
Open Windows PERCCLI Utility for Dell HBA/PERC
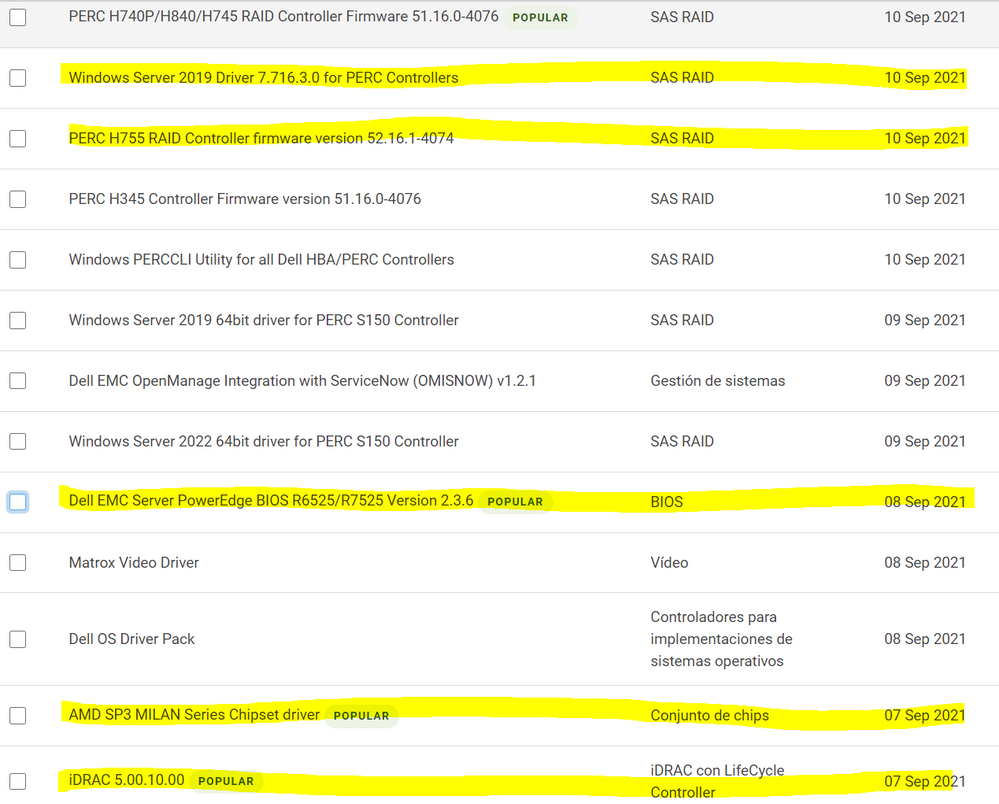(x=261, y=259)
